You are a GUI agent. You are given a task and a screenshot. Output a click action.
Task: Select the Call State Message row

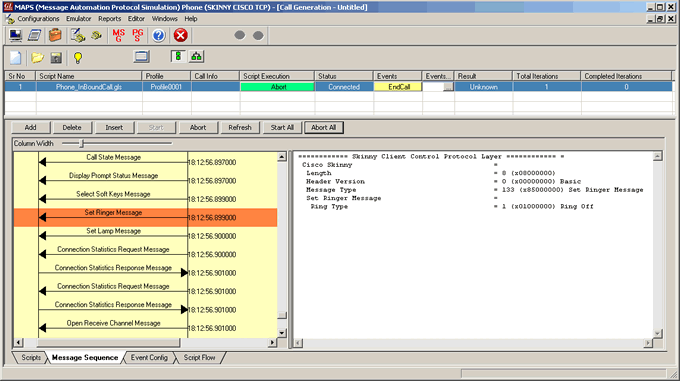pos(145,161)
